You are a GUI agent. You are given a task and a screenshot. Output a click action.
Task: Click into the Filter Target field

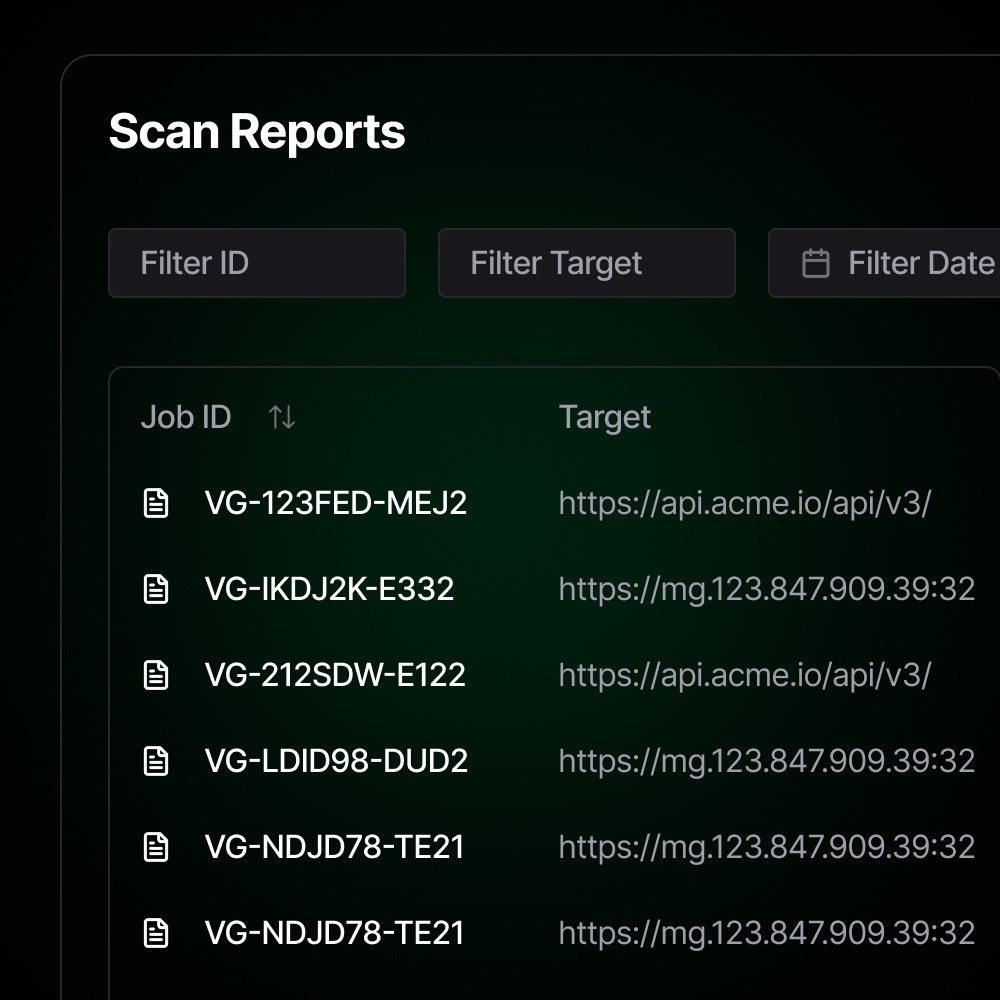tap(587, 263)
